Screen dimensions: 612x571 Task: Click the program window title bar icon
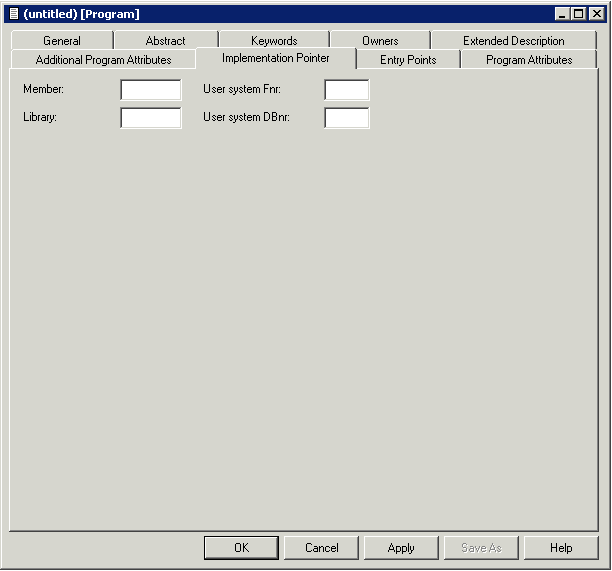click(x=13, y=14)
